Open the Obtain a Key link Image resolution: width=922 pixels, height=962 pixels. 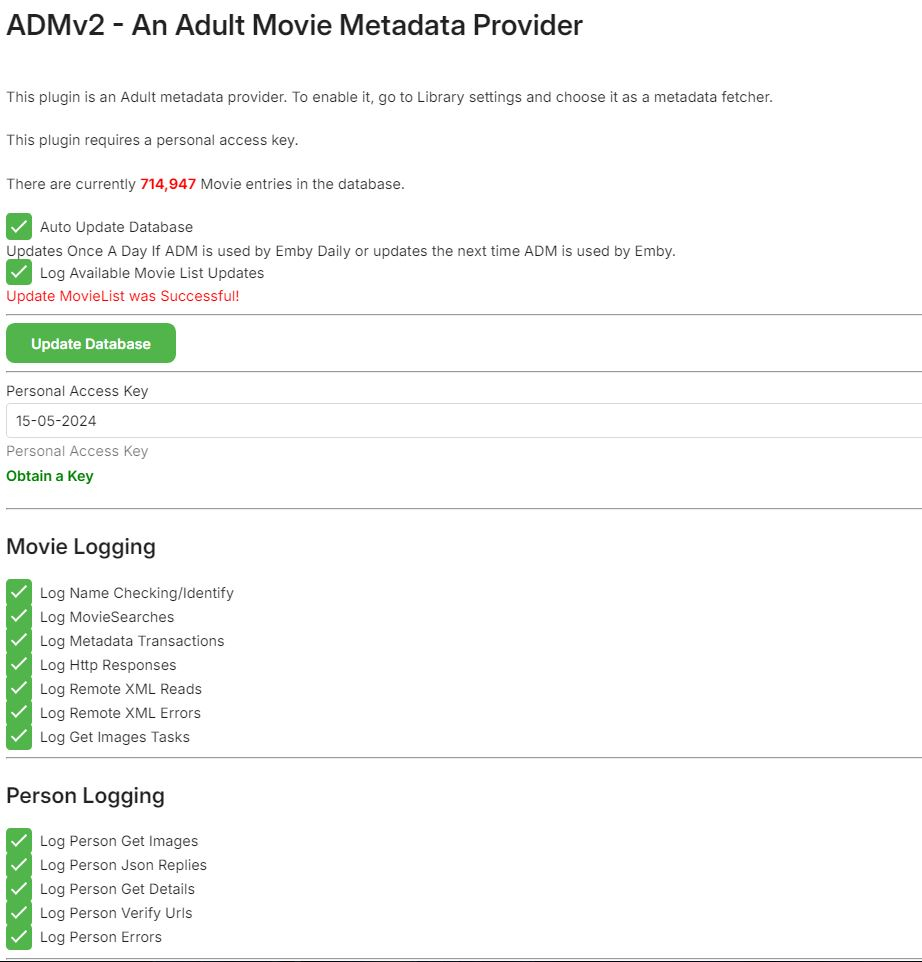click(50, 476)
